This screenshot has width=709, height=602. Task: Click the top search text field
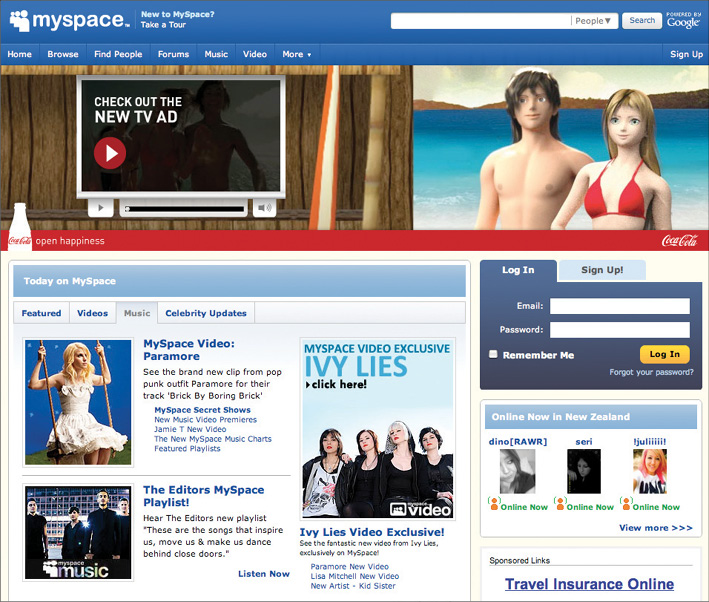coord(480,21)
